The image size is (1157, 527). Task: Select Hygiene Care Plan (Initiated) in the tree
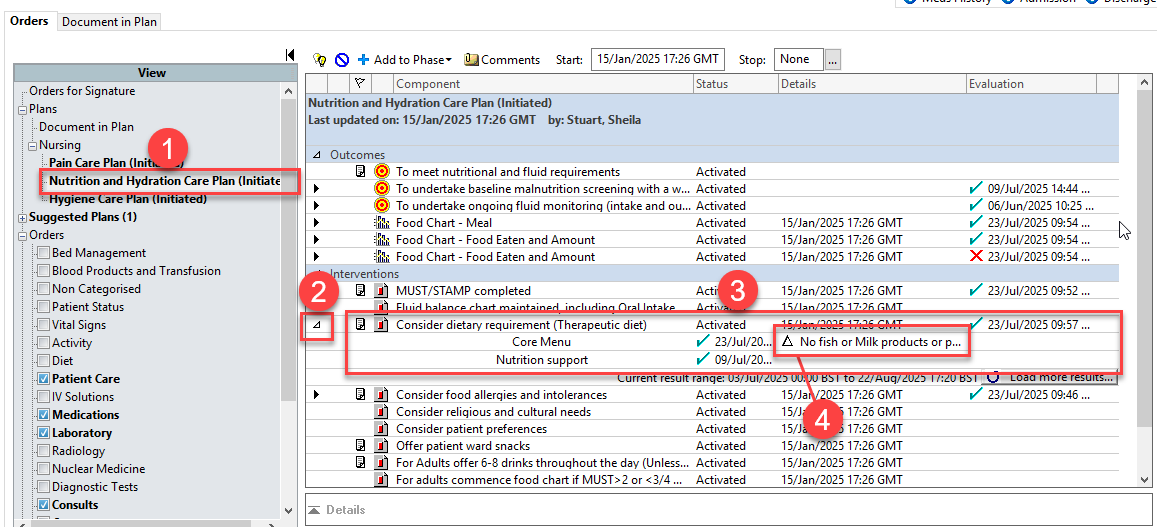click(x=128, y=199)
